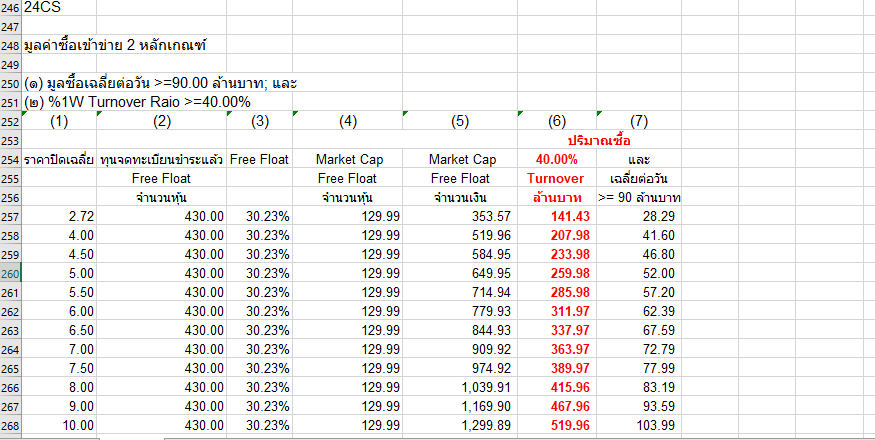Select 430.00 in row 263

tap(161, 331)
